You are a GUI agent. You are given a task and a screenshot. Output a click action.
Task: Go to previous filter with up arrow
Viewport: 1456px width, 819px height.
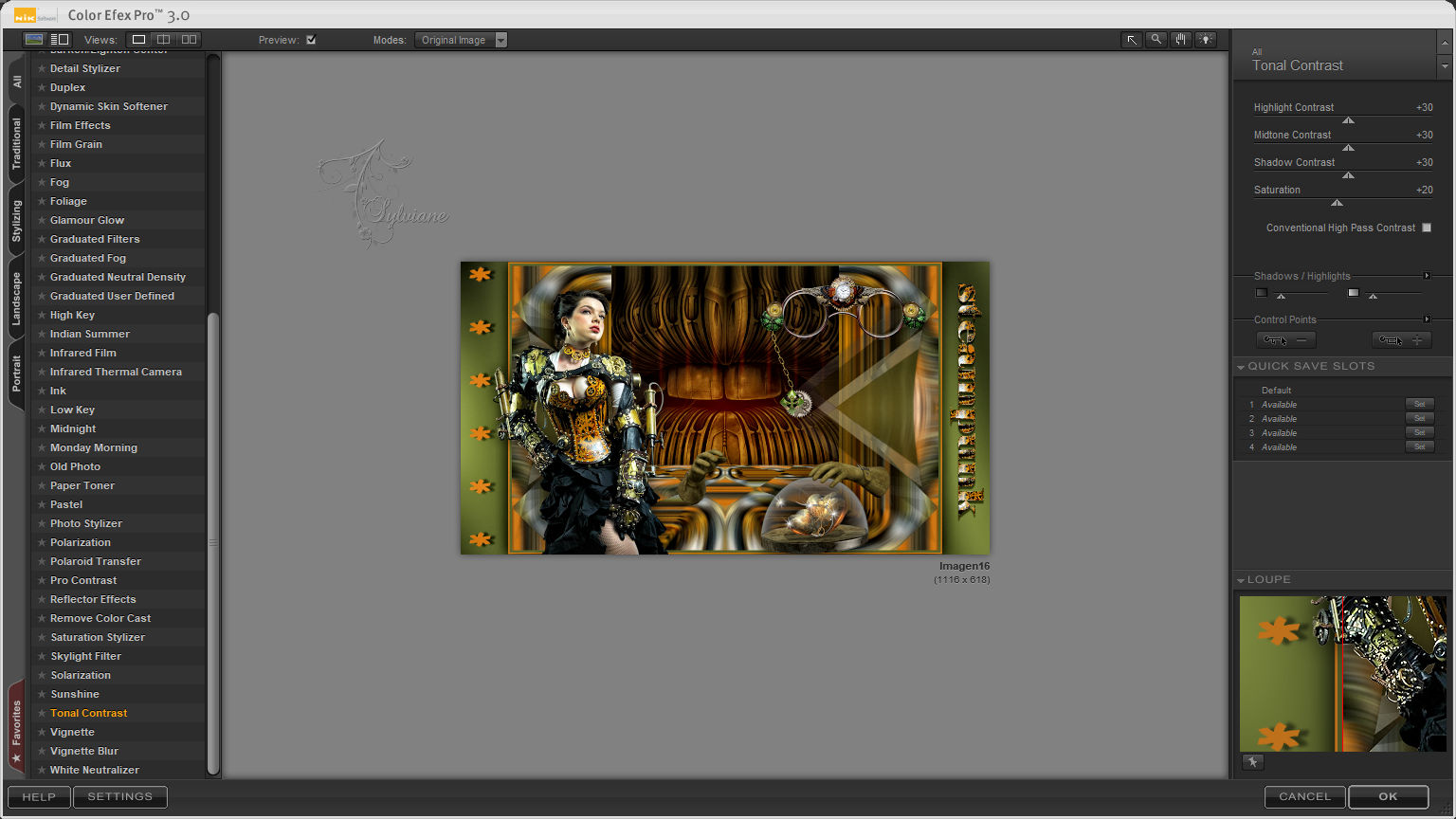(x=1445, y=44)
